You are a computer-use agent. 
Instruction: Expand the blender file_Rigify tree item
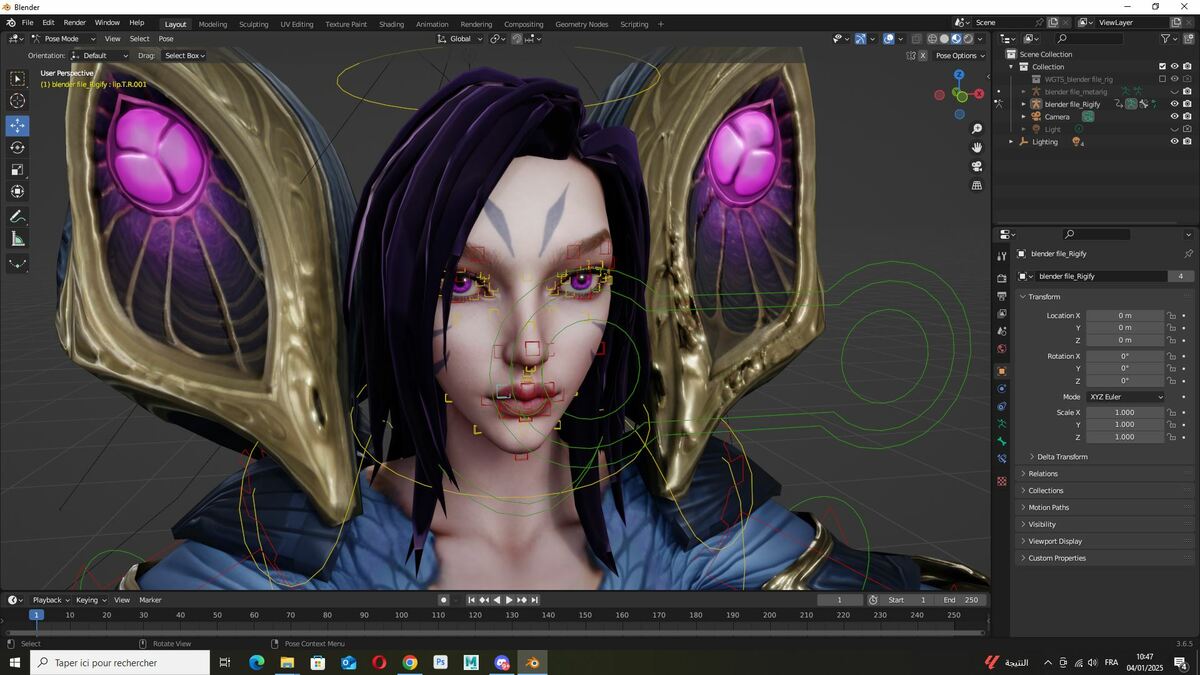[x=1023, y=104]
